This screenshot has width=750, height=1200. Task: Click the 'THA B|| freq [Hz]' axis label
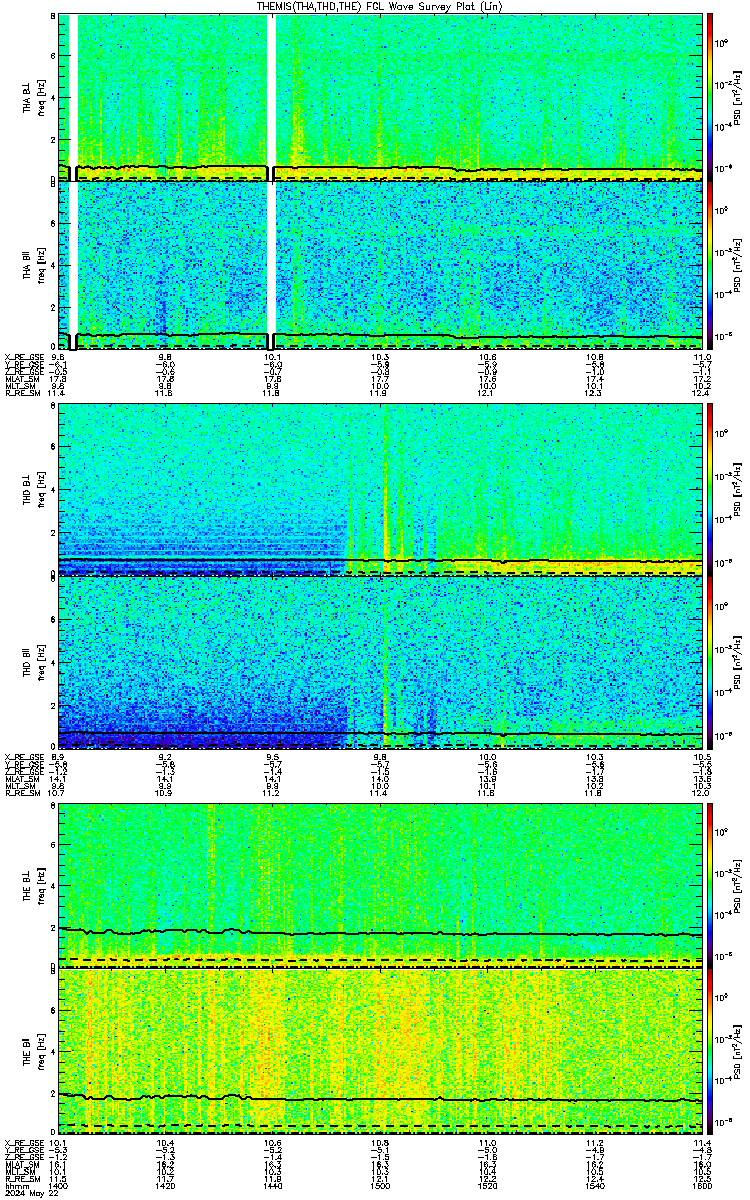[x=35, y=265]
